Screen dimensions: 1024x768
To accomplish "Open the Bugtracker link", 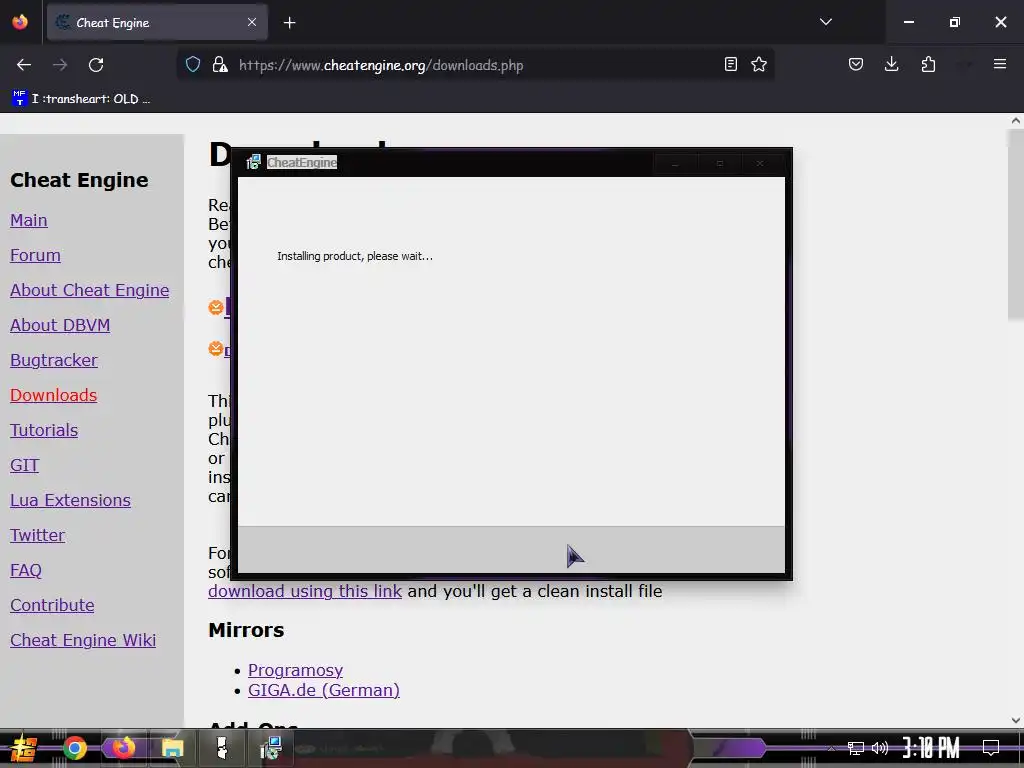I will [x=54, y=360].
